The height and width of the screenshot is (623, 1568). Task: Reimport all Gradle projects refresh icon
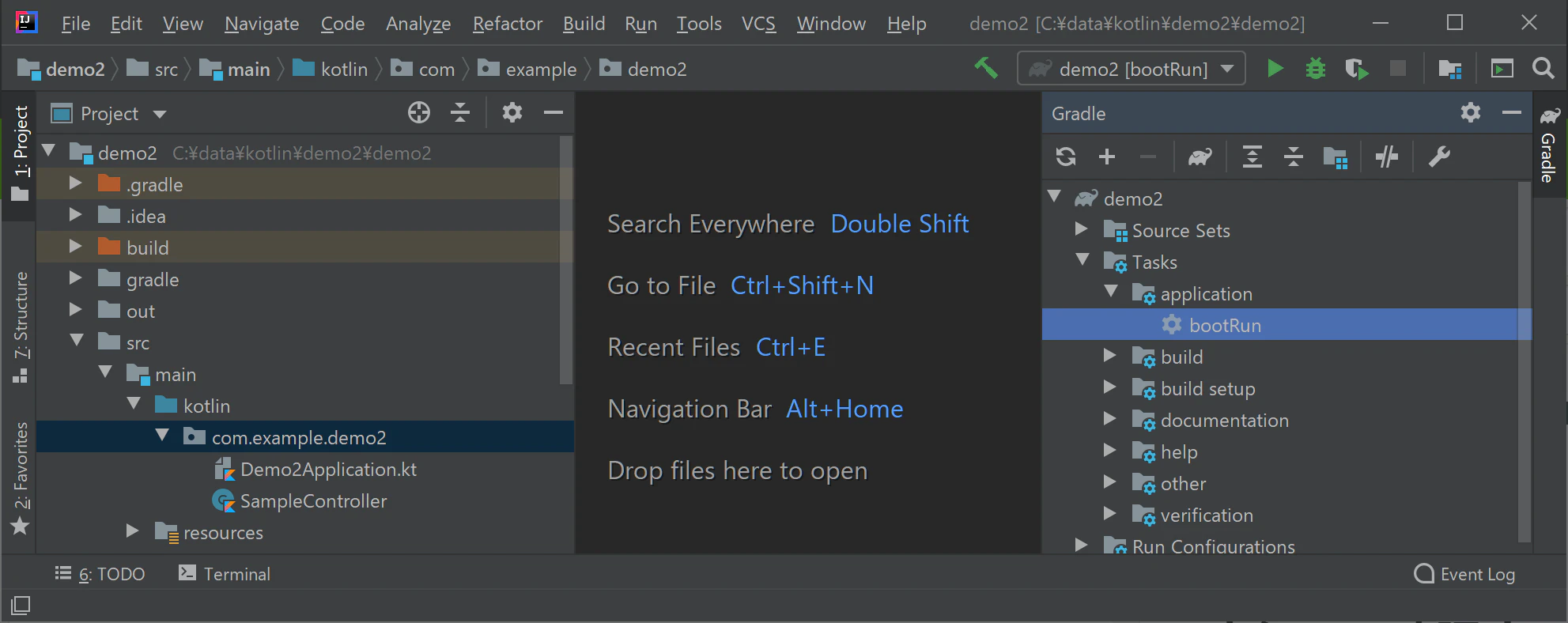[x=1066, y=157]
